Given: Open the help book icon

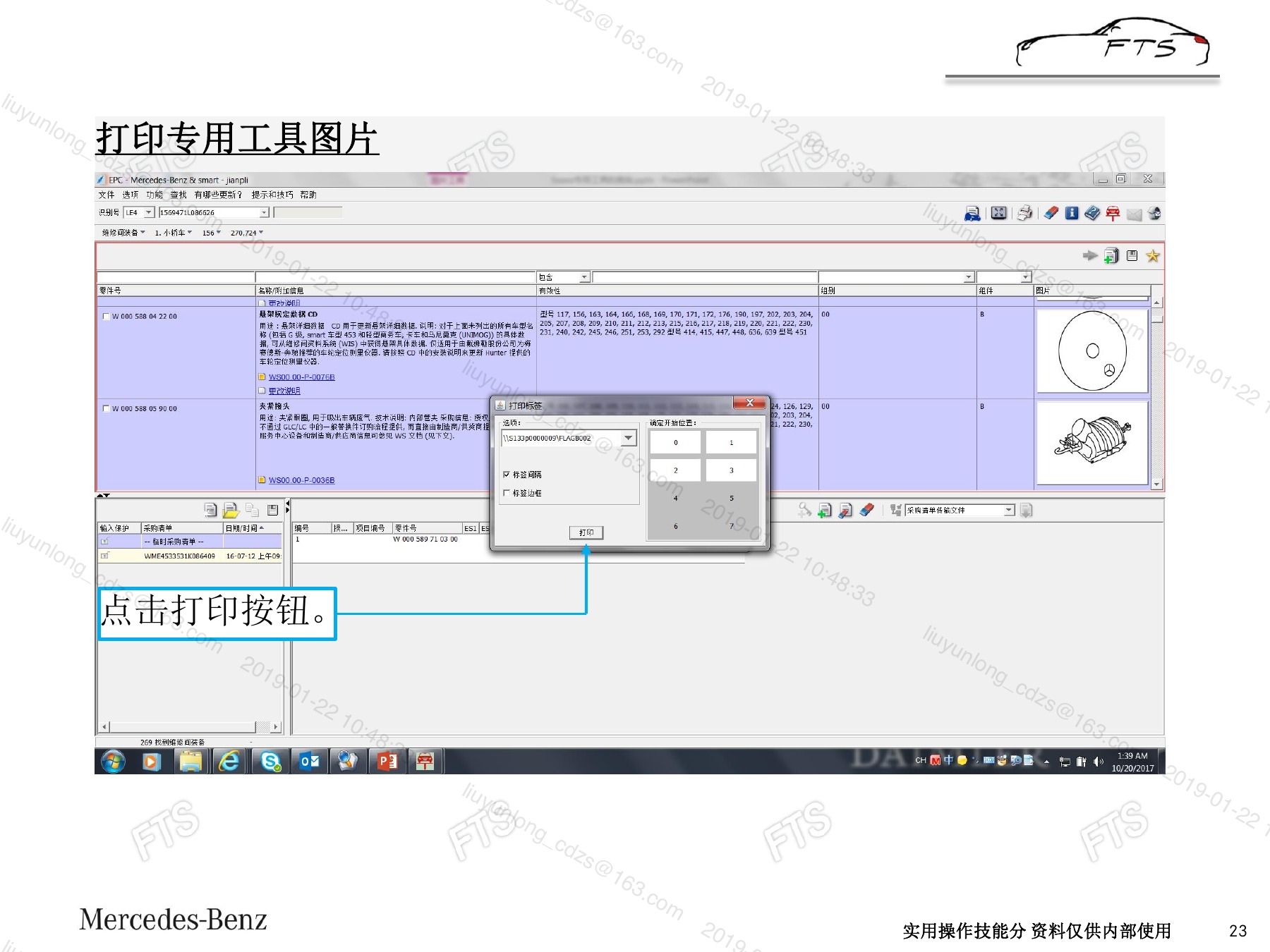Looking at the screenshot, I should click(x=1092, y=213).
